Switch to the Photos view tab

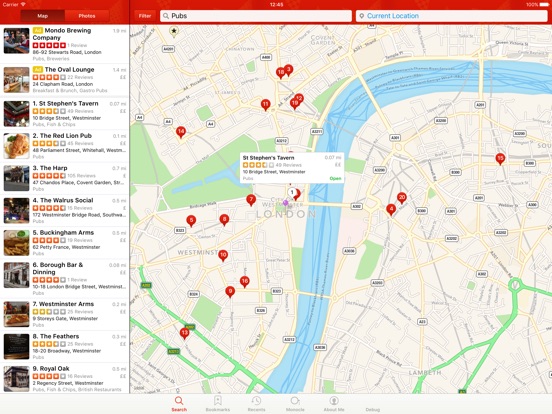click(x=87, y=16)
